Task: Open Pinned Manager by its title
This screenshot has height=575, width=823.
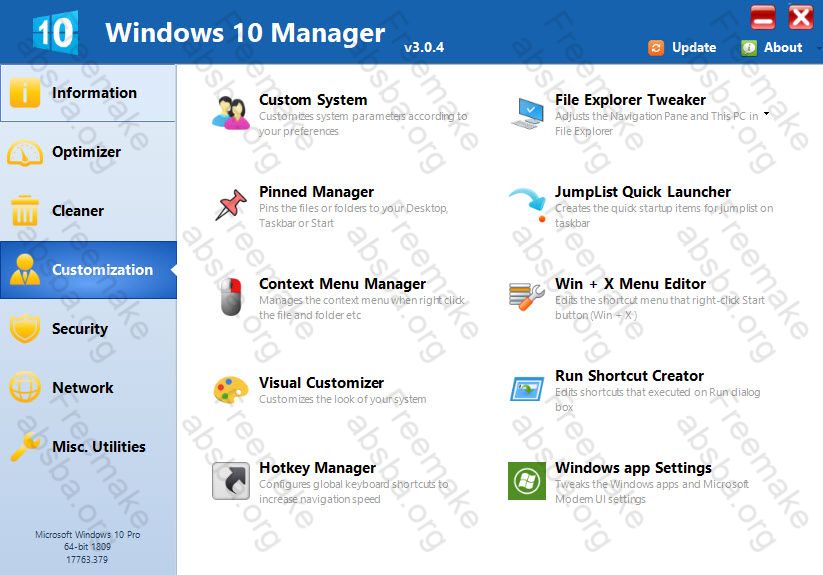Action: click(316, 192)
